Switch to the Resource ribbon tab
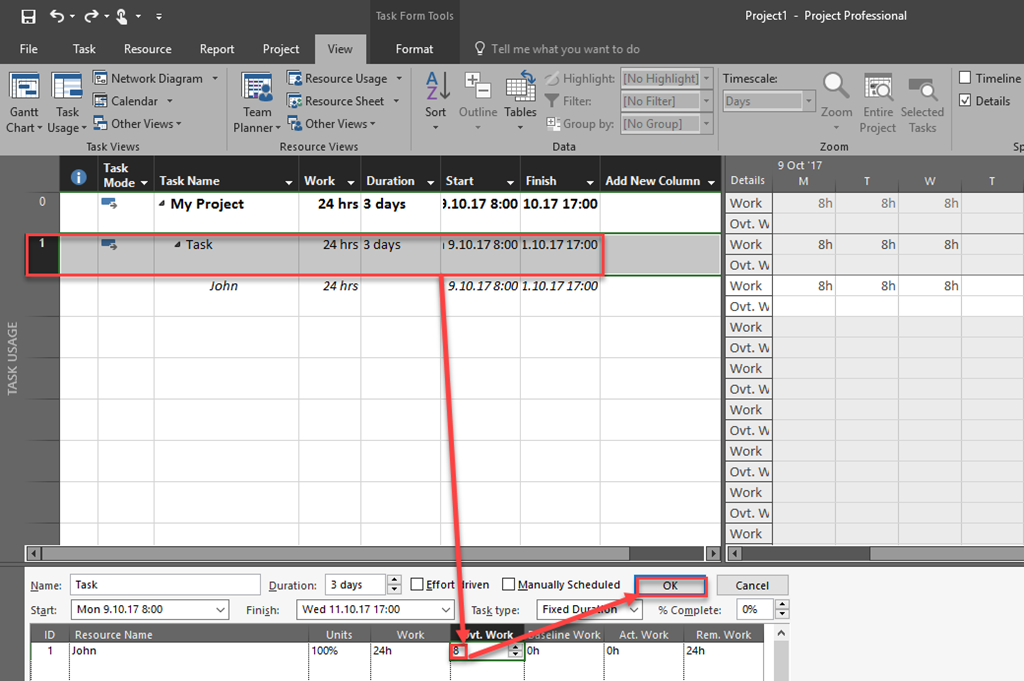The width and height of the screenshot is (1024, 681). point(147,49)
